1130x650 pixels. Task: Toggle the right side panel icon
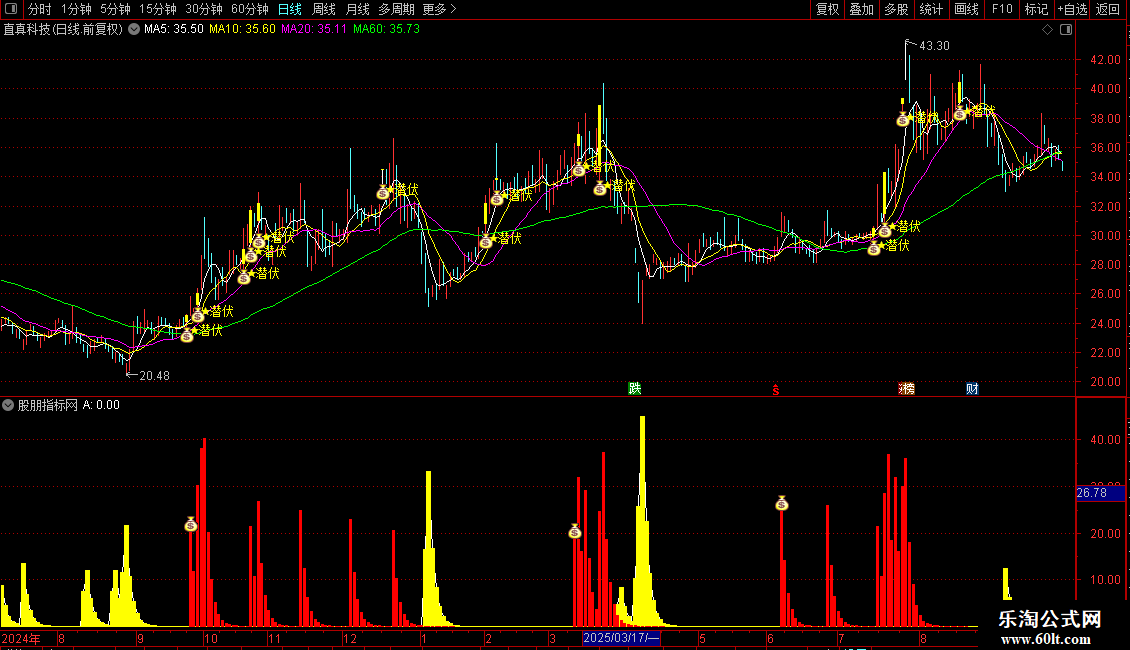pyautogui.click(x=1067, y=30)
